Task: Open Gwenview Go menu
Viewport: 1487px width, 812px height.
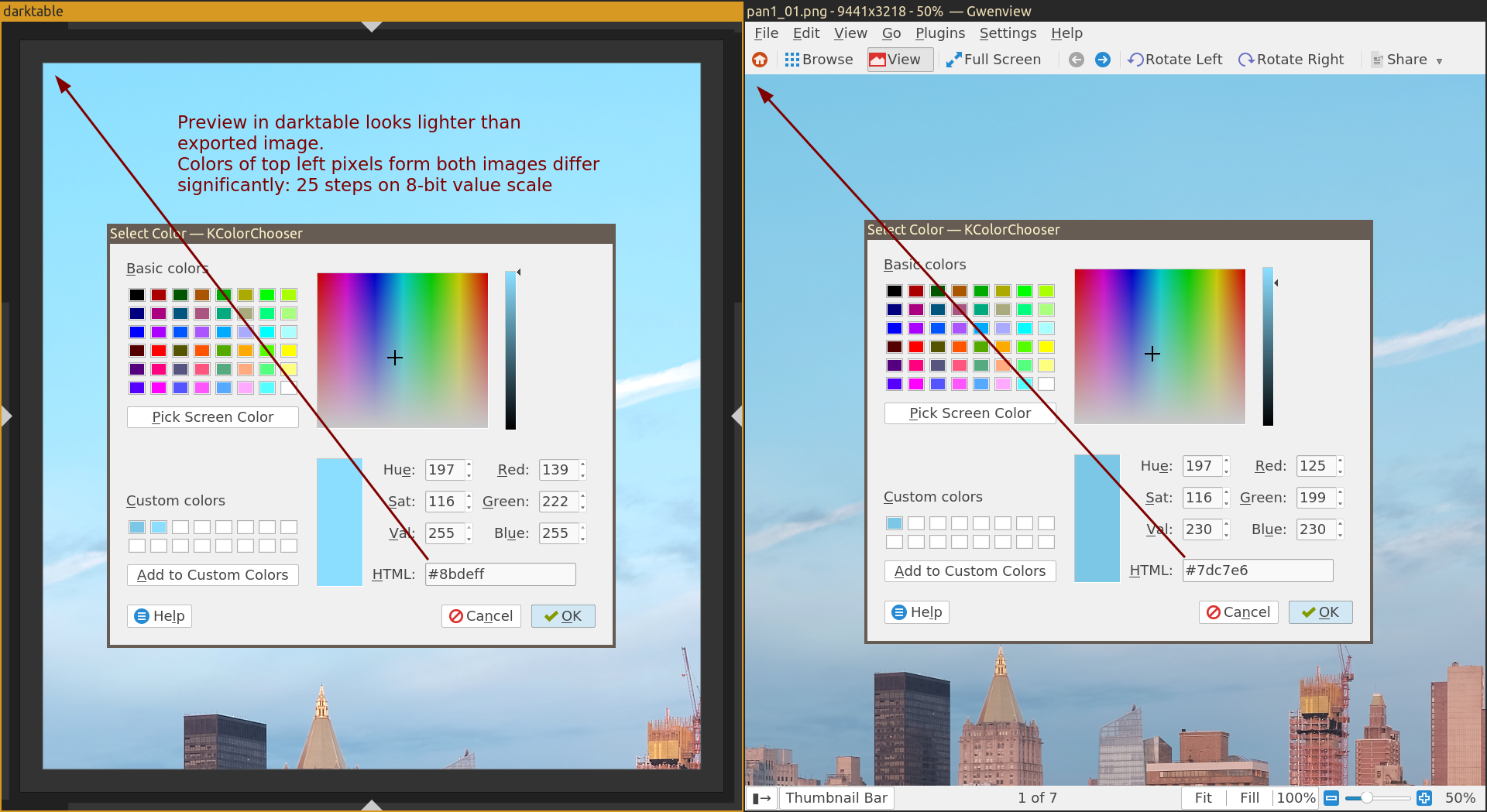Action: point(891,33)
